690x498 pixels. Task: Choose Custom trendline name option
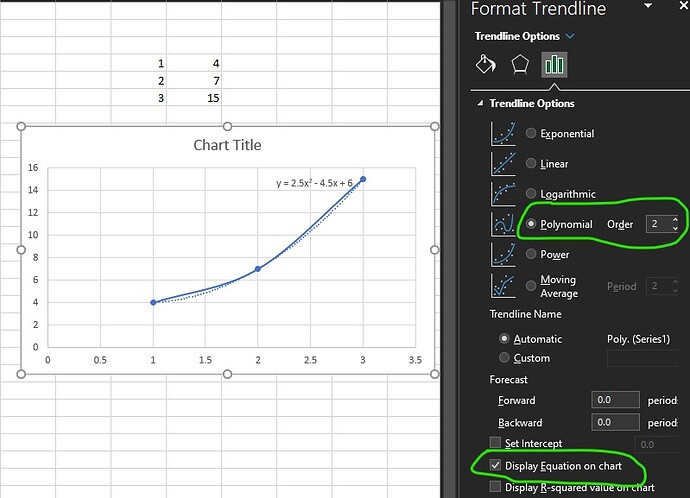tap(504, 358)
